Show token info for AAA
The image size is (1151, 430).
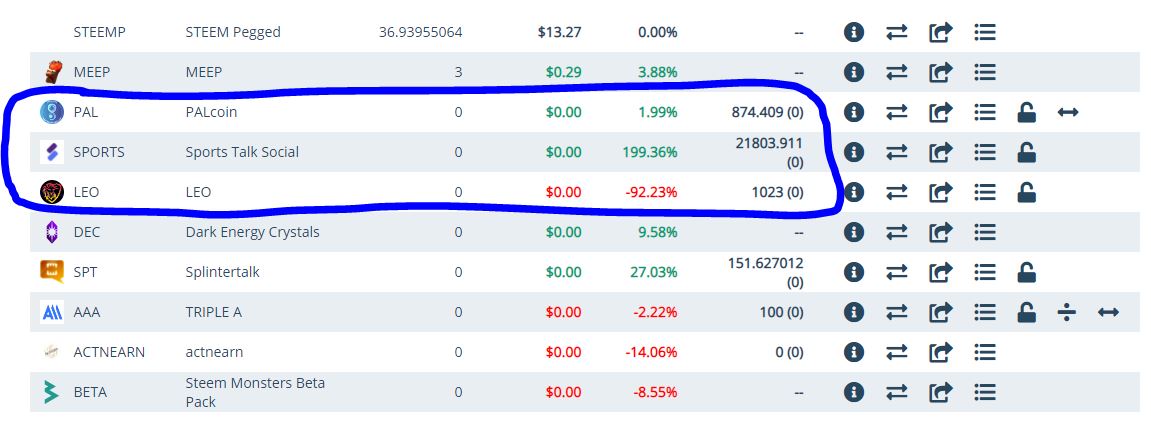pyautogui.click(x=853, y=312)
